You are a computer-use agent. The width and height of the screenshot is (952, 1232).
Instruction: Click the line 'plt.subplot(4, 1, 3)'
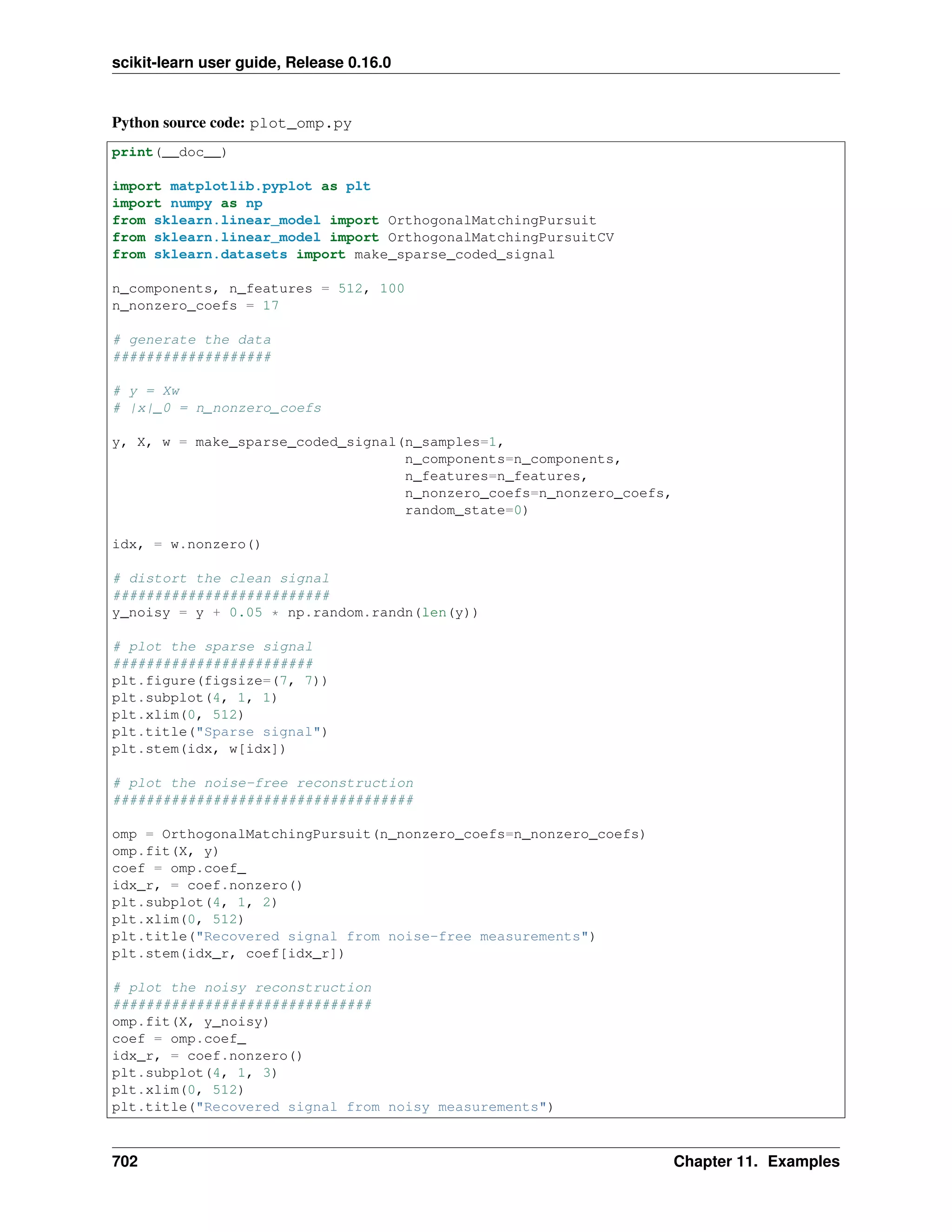(195, 1073)
